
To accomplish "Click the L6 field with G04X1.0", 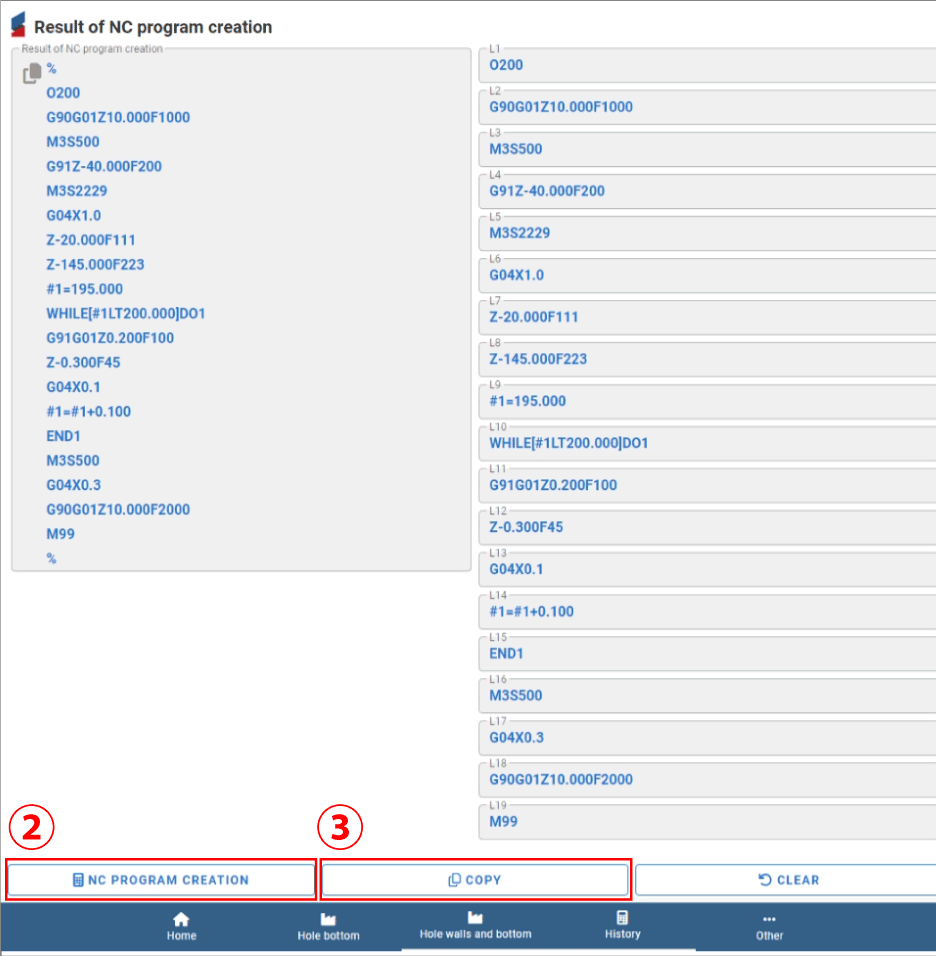I will 707,275.
